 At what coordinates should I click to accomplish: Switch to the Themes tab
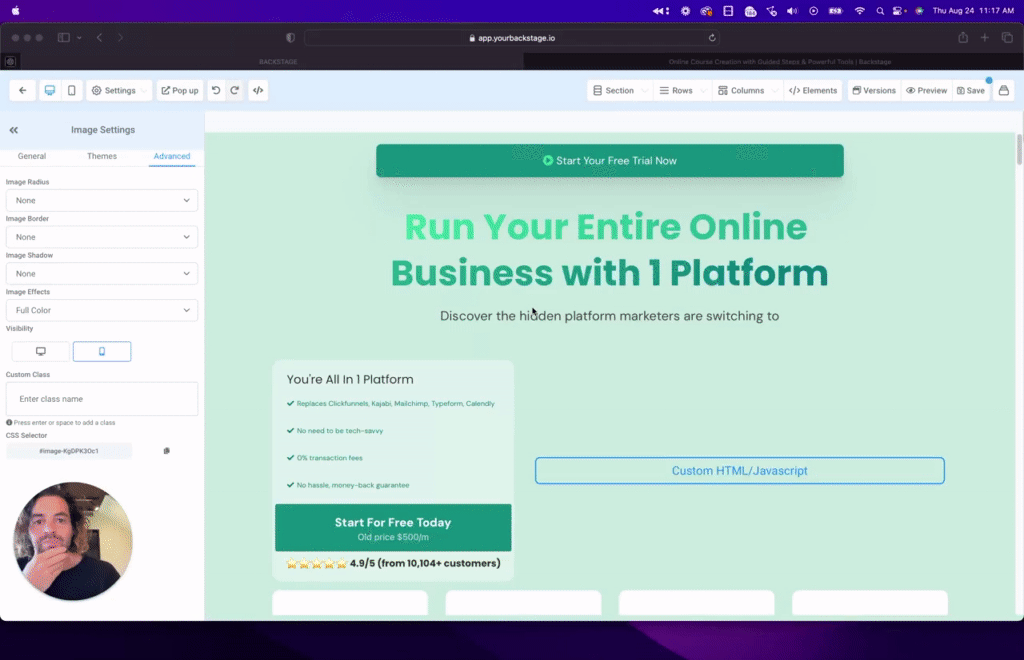click(101, 156)
